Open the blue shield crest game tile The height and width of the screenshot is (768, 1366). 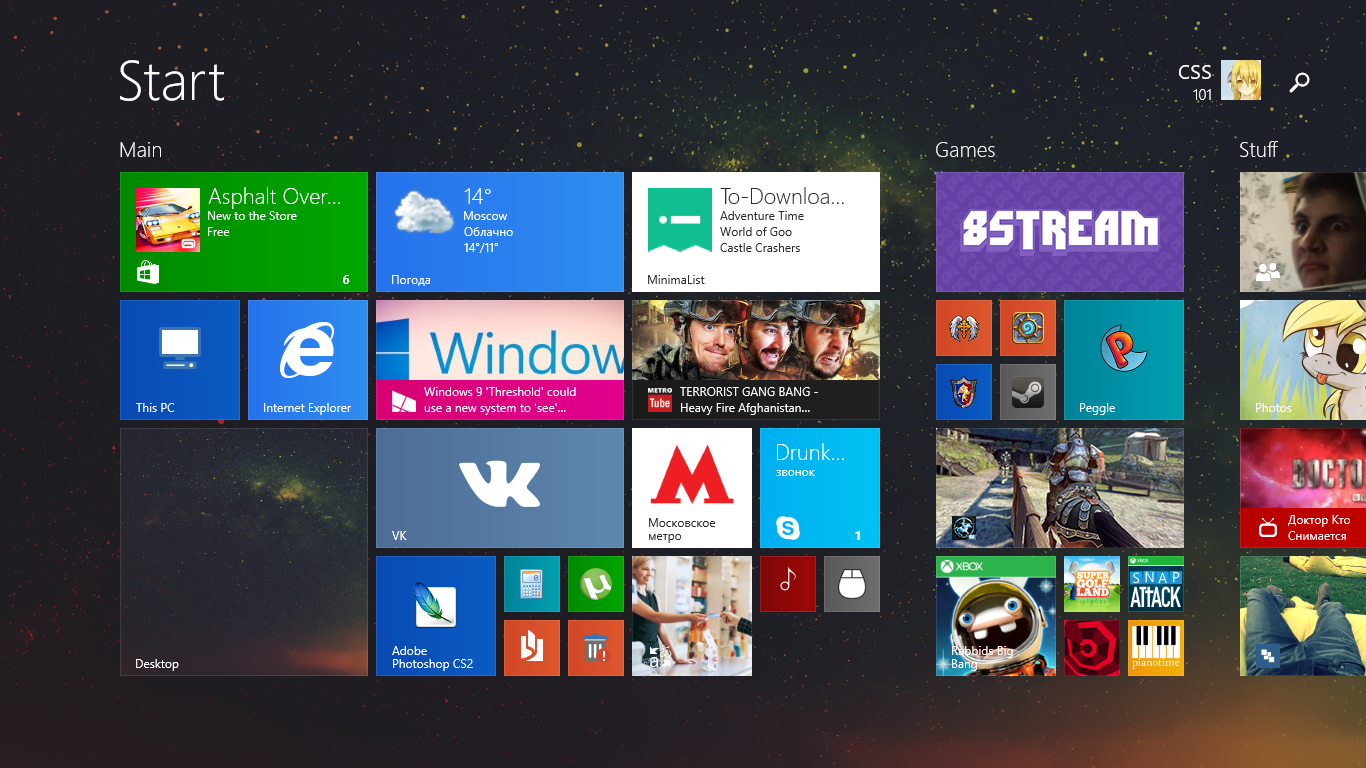tap(964, 392)
